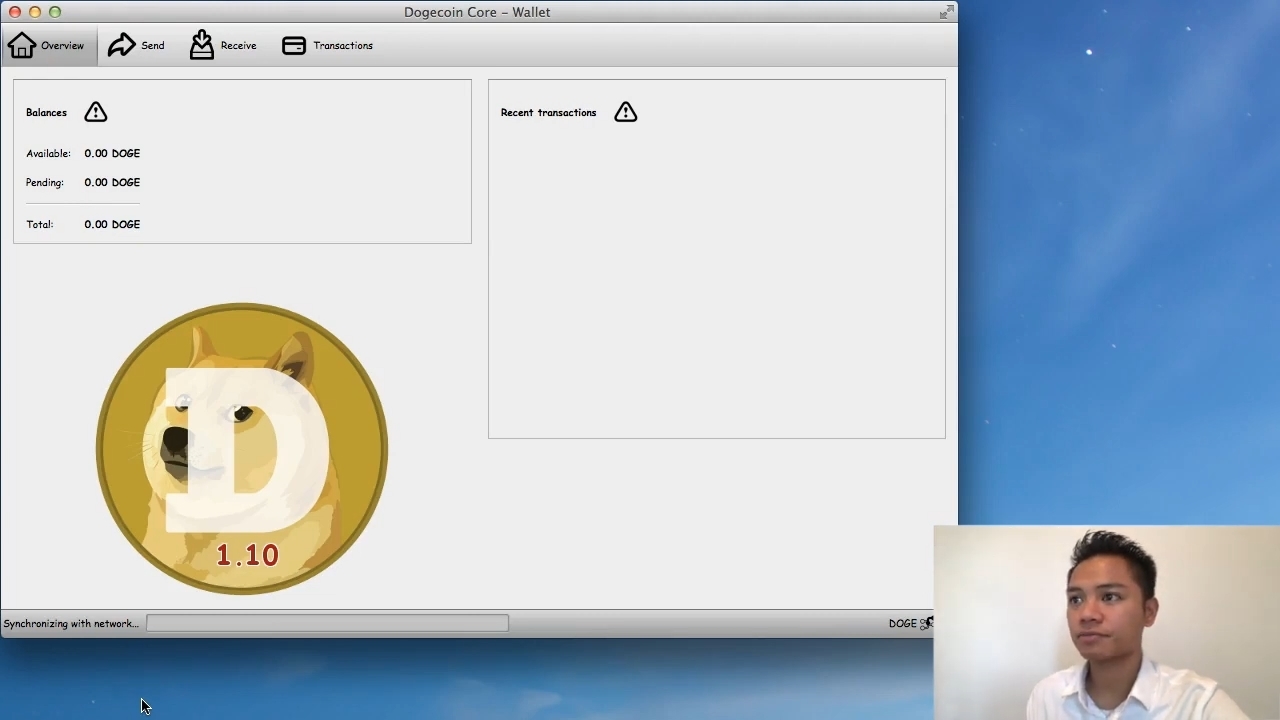Viewport: 1280px width, 720px height.
Task: Minimize wallet with the yellow button
Action: 35,12
